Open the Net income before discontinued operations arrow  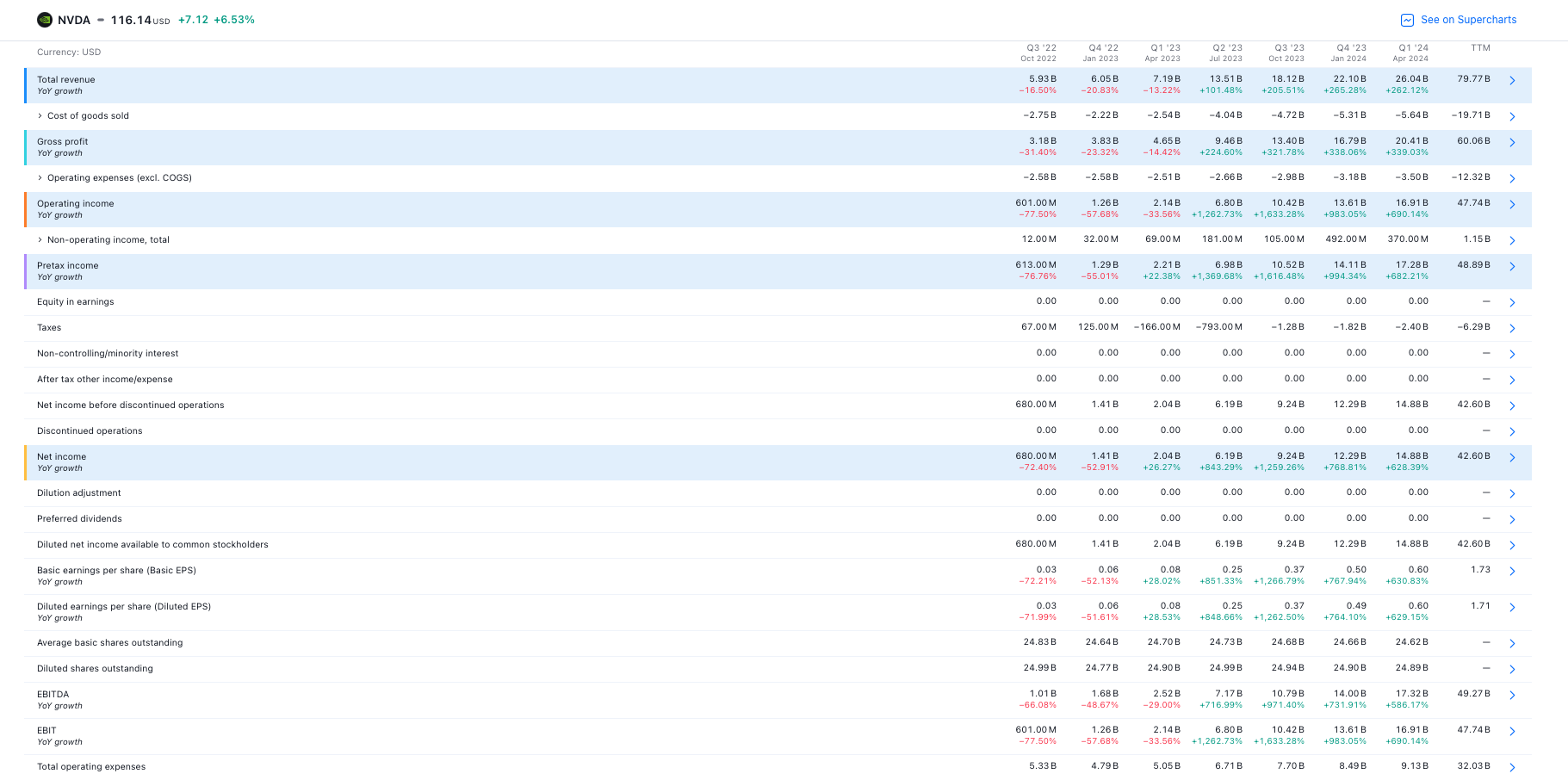pyautogui.click(x=1512, y=405)
